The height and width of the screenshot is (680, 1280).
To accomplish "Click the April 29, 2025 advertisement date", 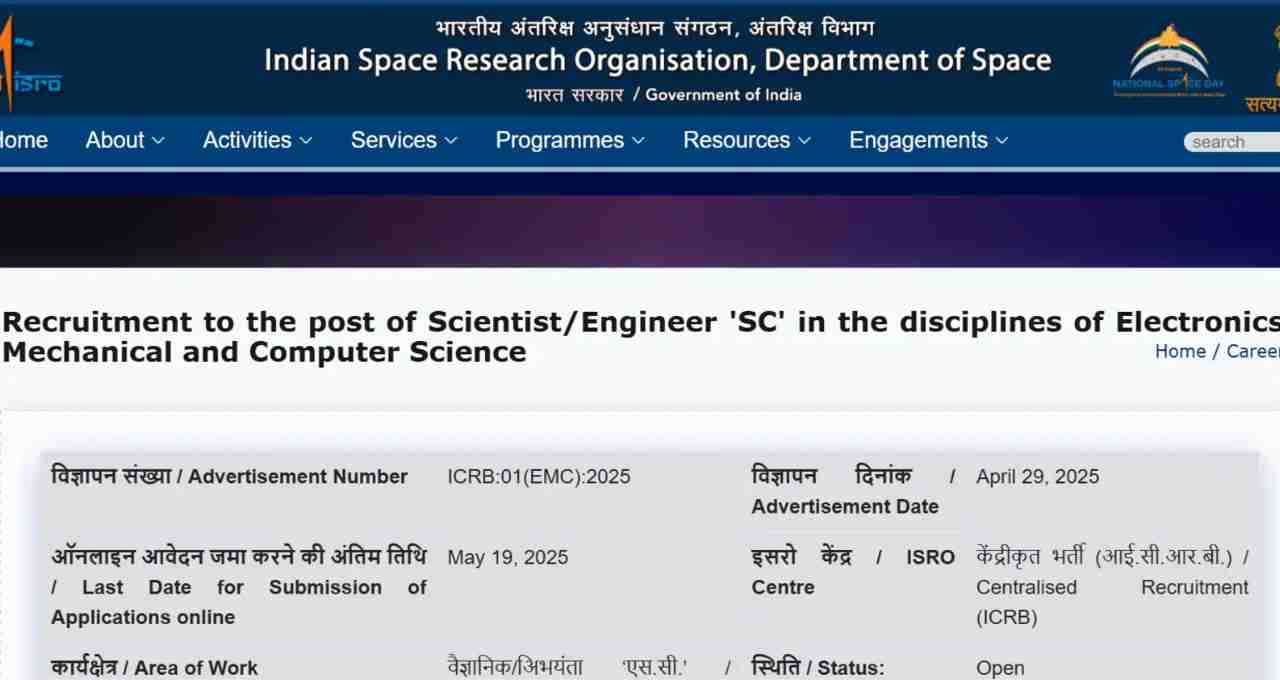I will click(1037, 476).
